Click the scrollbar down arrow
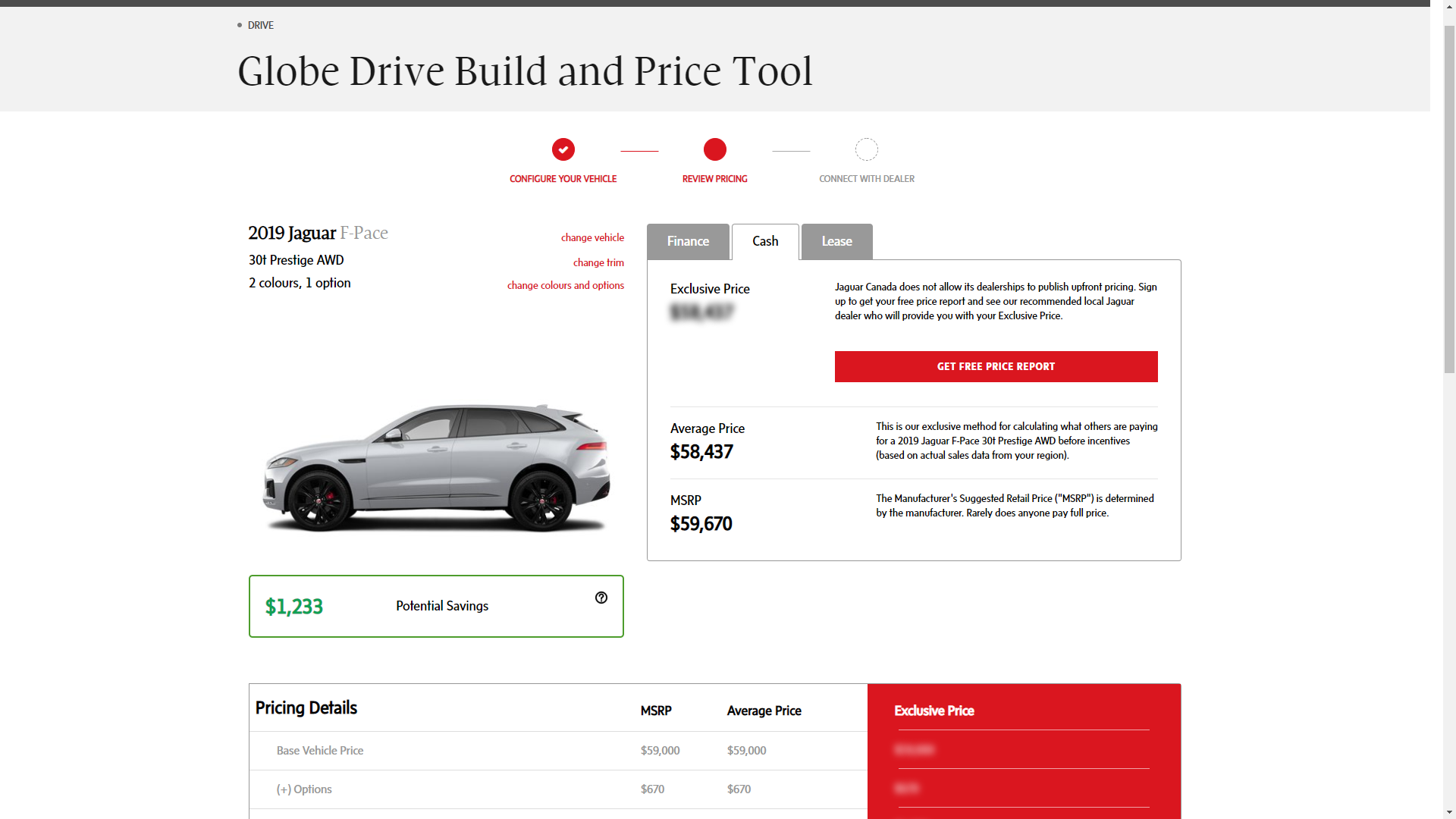This screenshot has width=1456, height=819. 1449,812
